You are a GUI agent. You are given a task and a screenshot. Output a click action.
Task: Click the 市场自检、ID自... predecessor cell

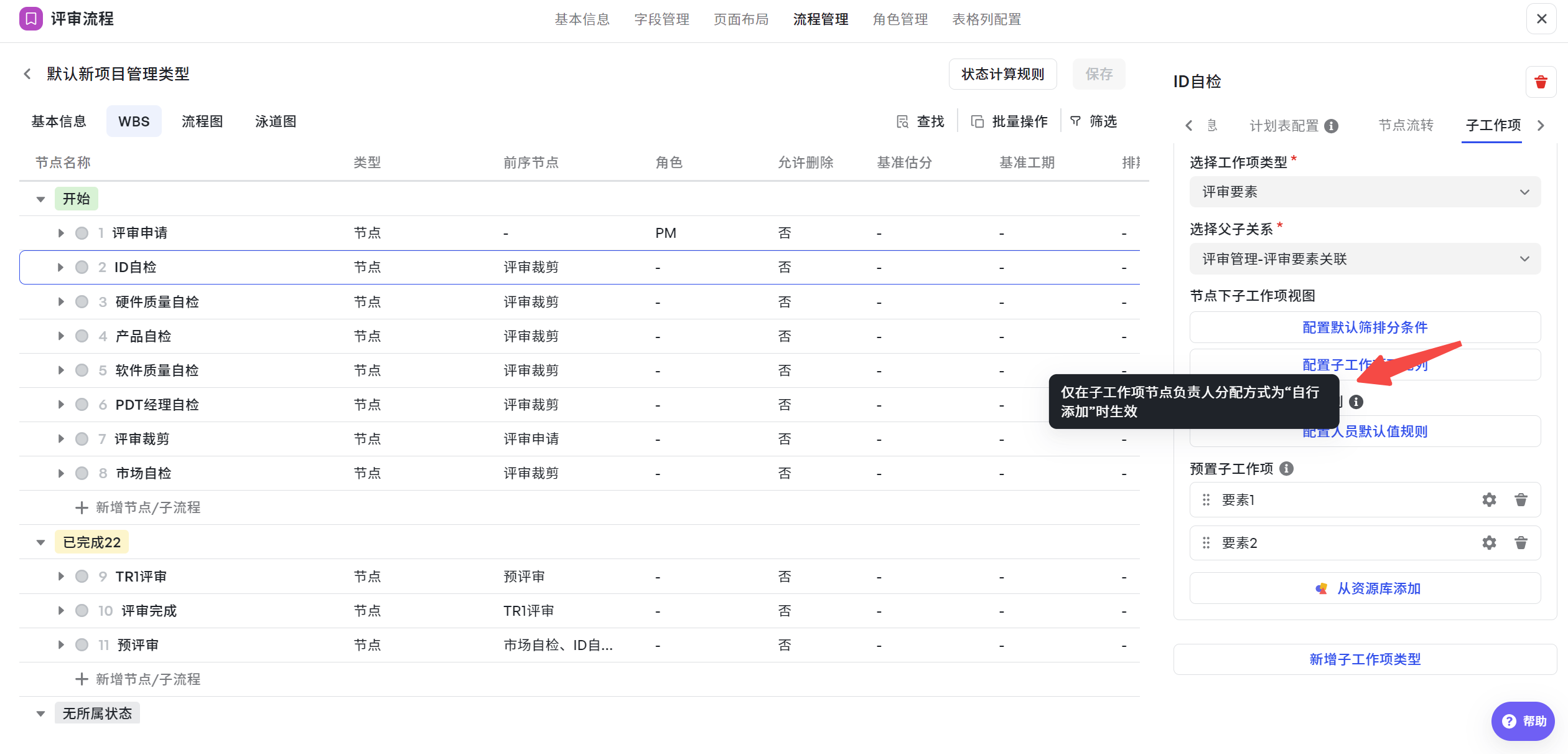[558, 645]
